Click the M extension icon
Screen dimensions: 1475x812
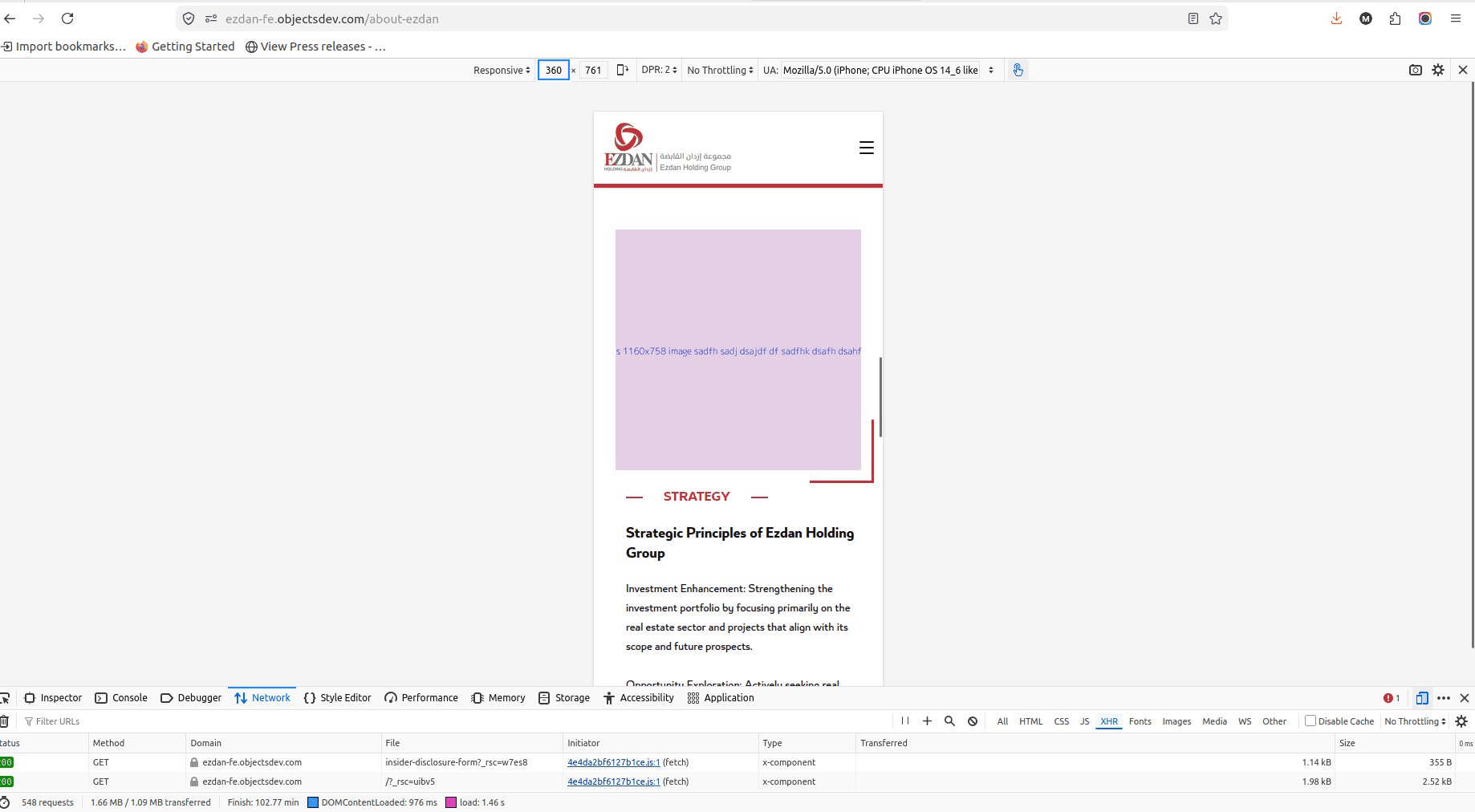tap(1366, 18)
